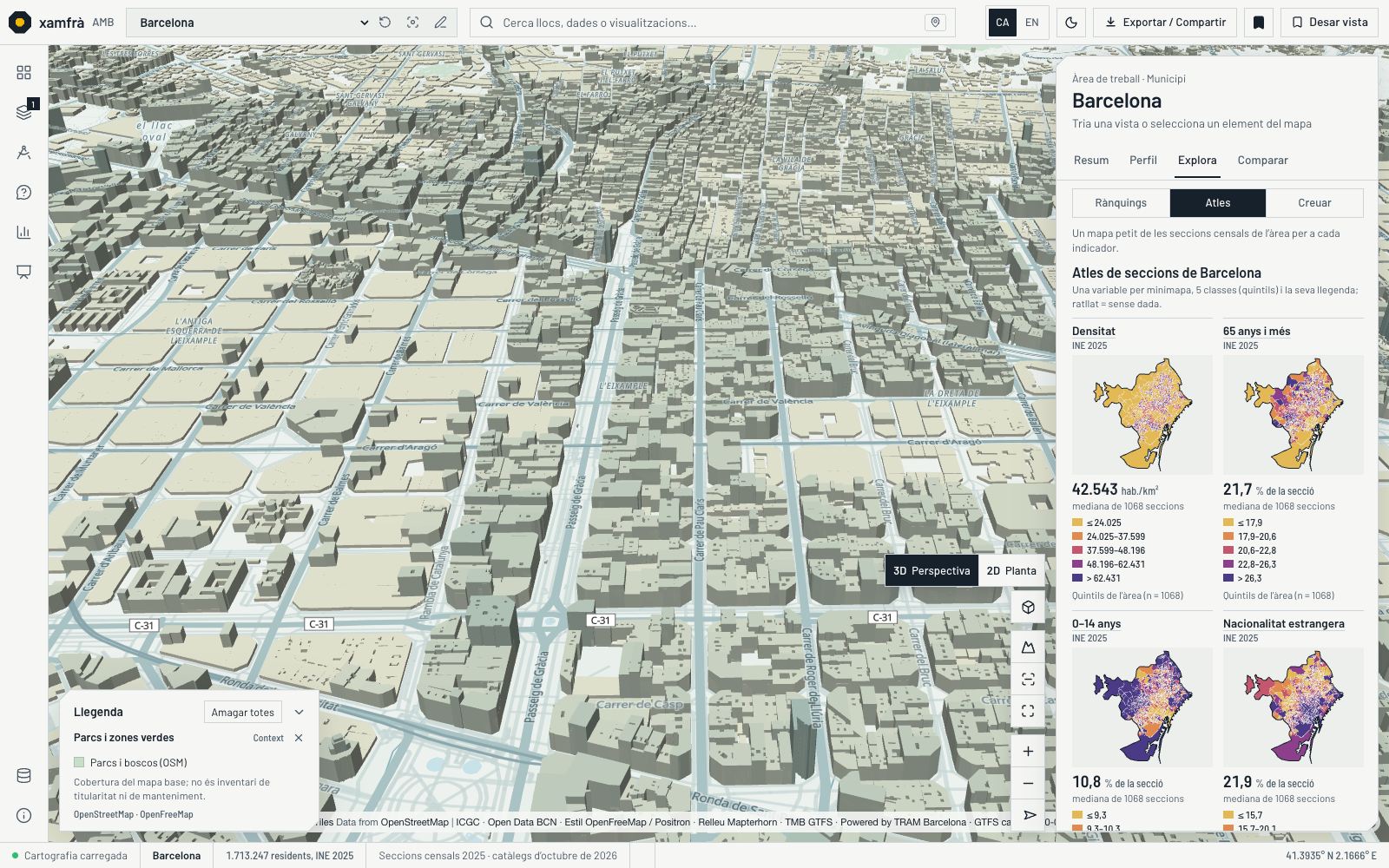Open the presentation screen sidebar icon

tap(23, 272)
